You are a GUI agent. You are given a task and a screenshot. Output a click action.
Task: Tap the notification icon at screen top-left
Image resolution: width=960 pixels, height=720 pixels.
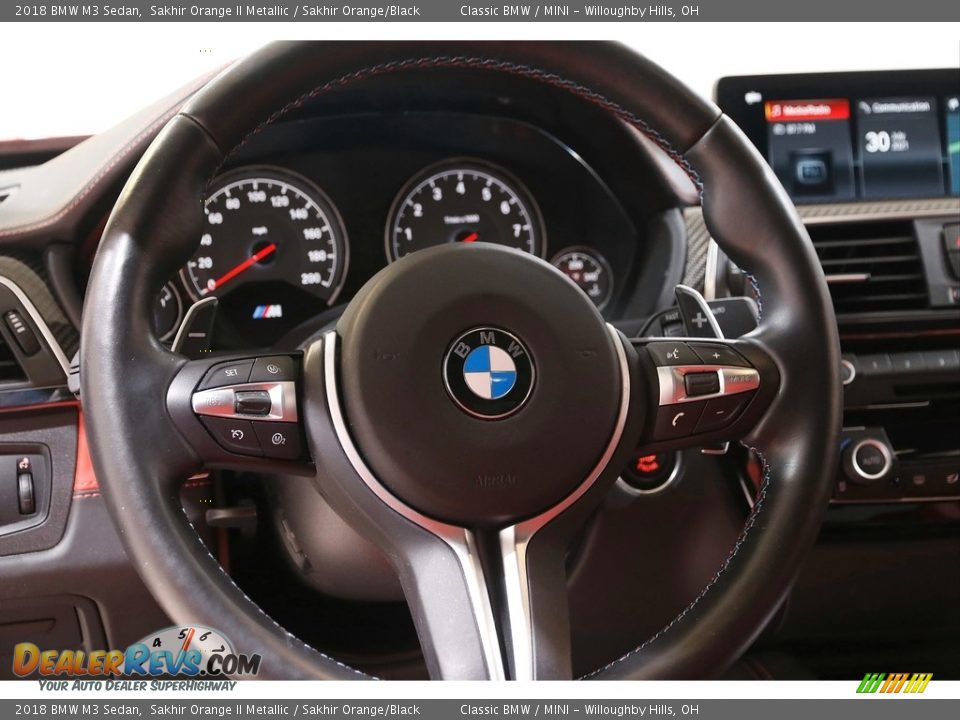pos(752,97)
